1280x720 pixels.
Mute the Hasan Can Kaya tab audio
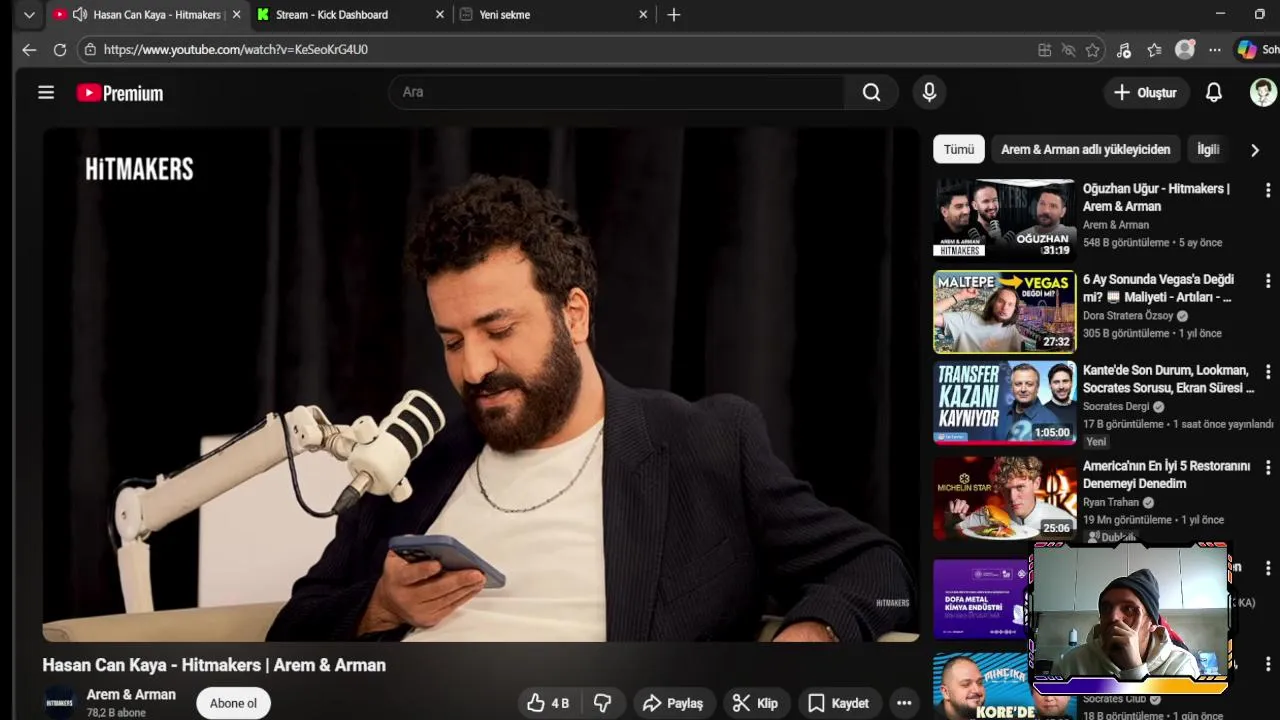[x=80, y=15]
